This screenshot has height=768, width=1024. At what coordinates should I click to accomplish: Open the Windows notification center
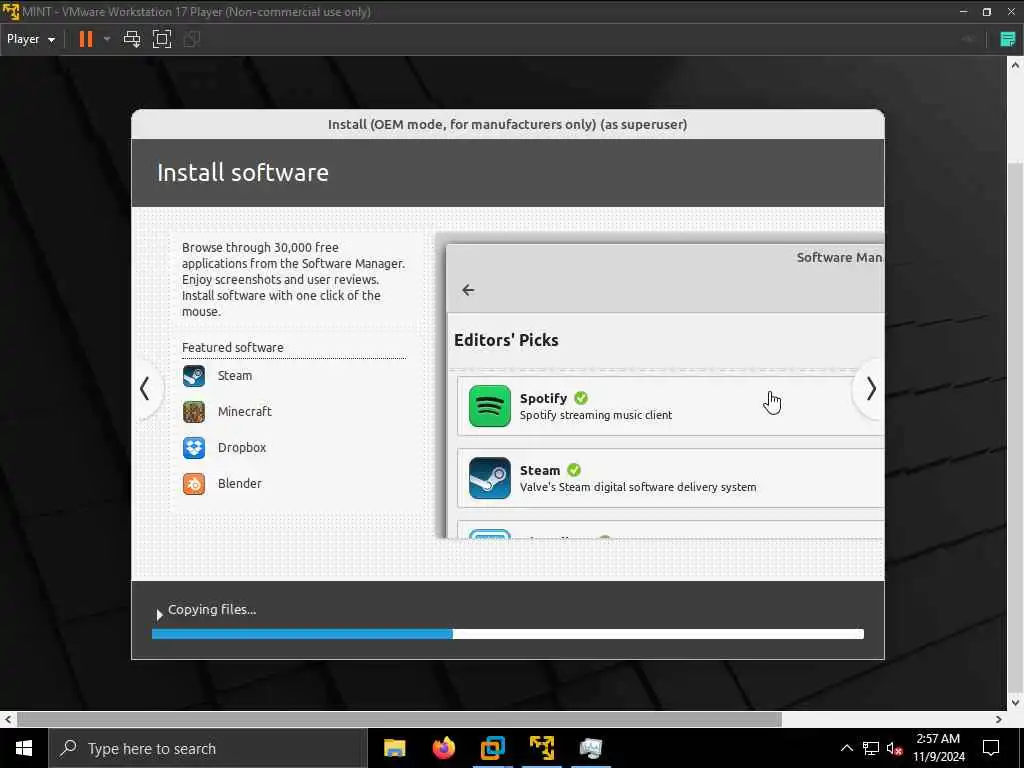tap(991, 748)
